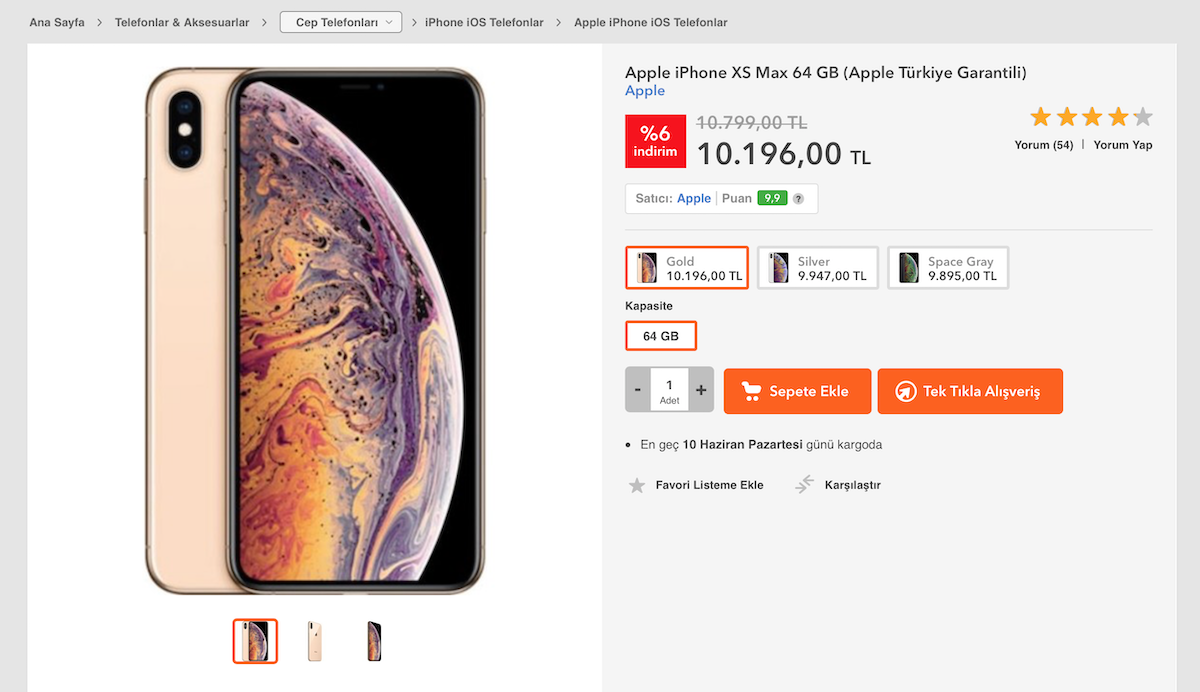The width and height of the screenshot is (1200, 692).
Task: Choose the Space Gray color variant
Action: (948, 268)
